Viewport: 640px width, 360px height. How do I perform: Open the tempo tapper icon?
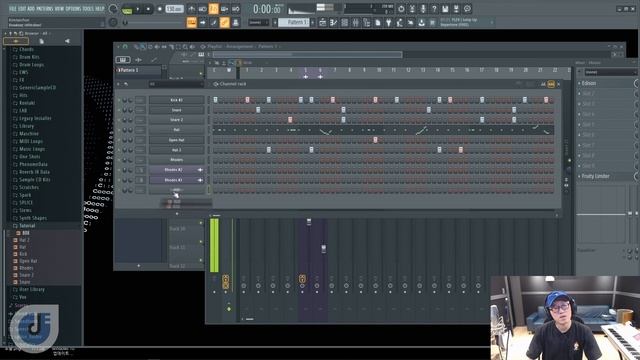[x=400, y=22]
